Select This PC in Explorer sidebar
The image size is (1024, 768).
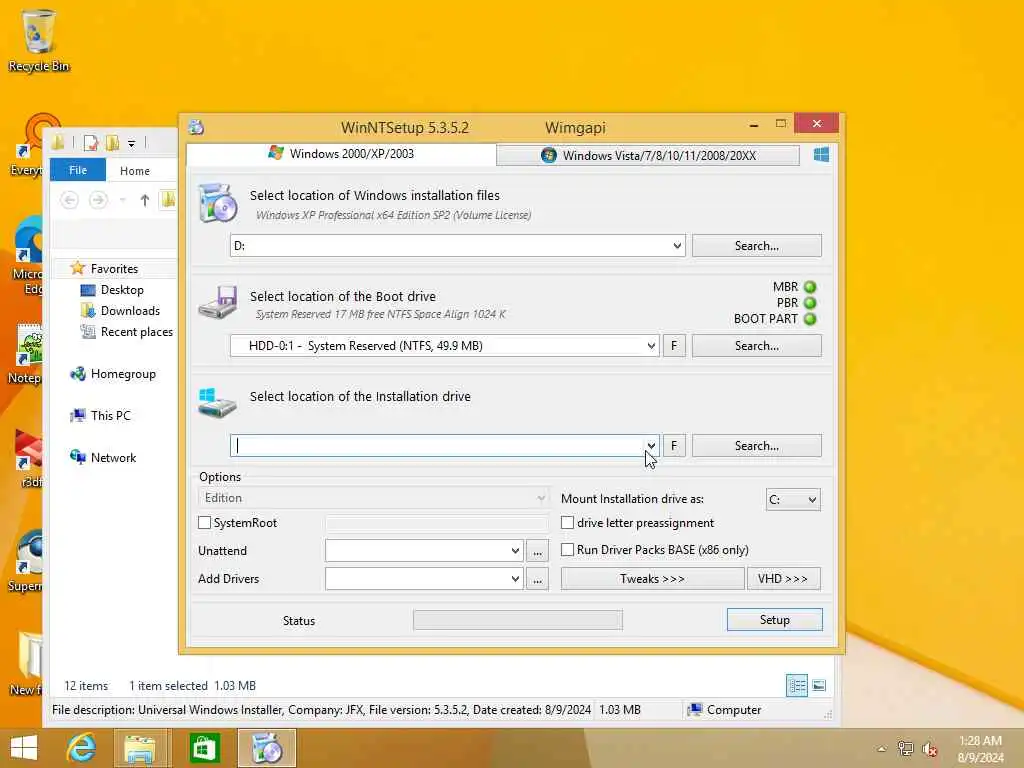[x=110, y=415]
